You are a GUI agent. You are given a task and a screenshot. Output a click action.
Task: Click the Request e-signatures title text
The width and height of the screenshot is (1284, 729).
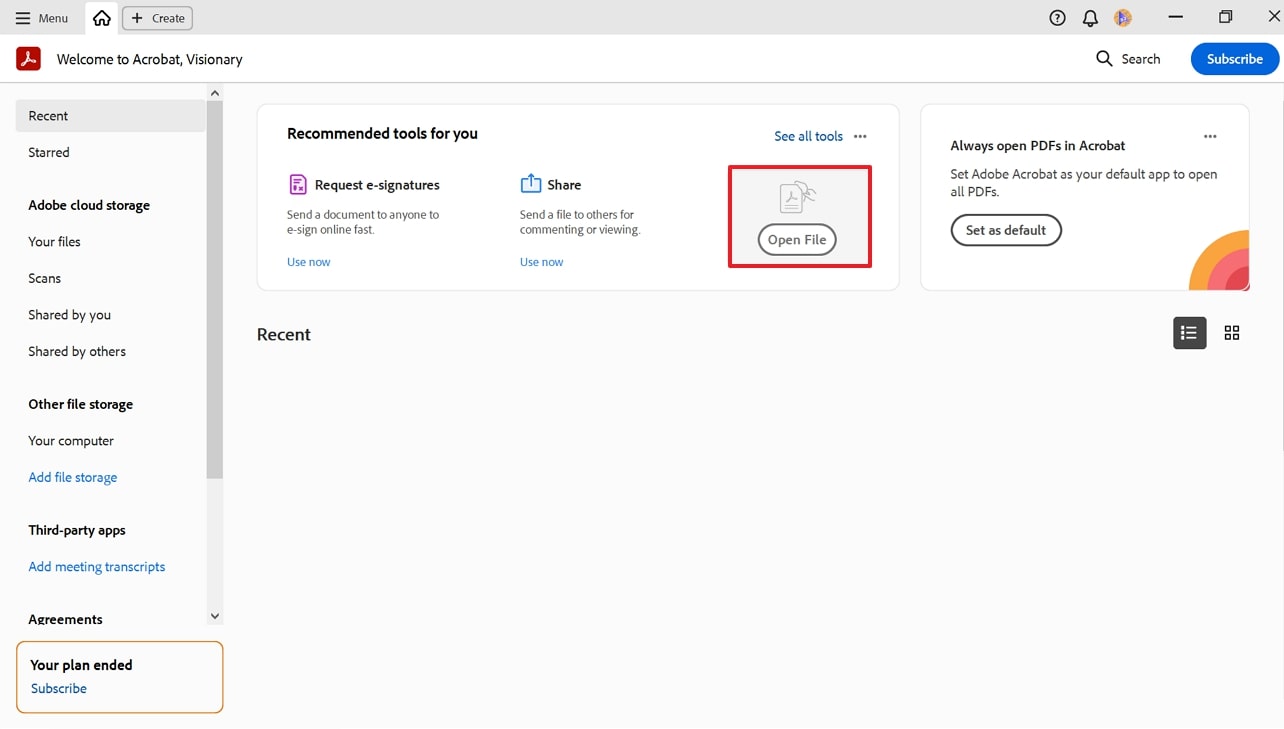click(377, 185)
